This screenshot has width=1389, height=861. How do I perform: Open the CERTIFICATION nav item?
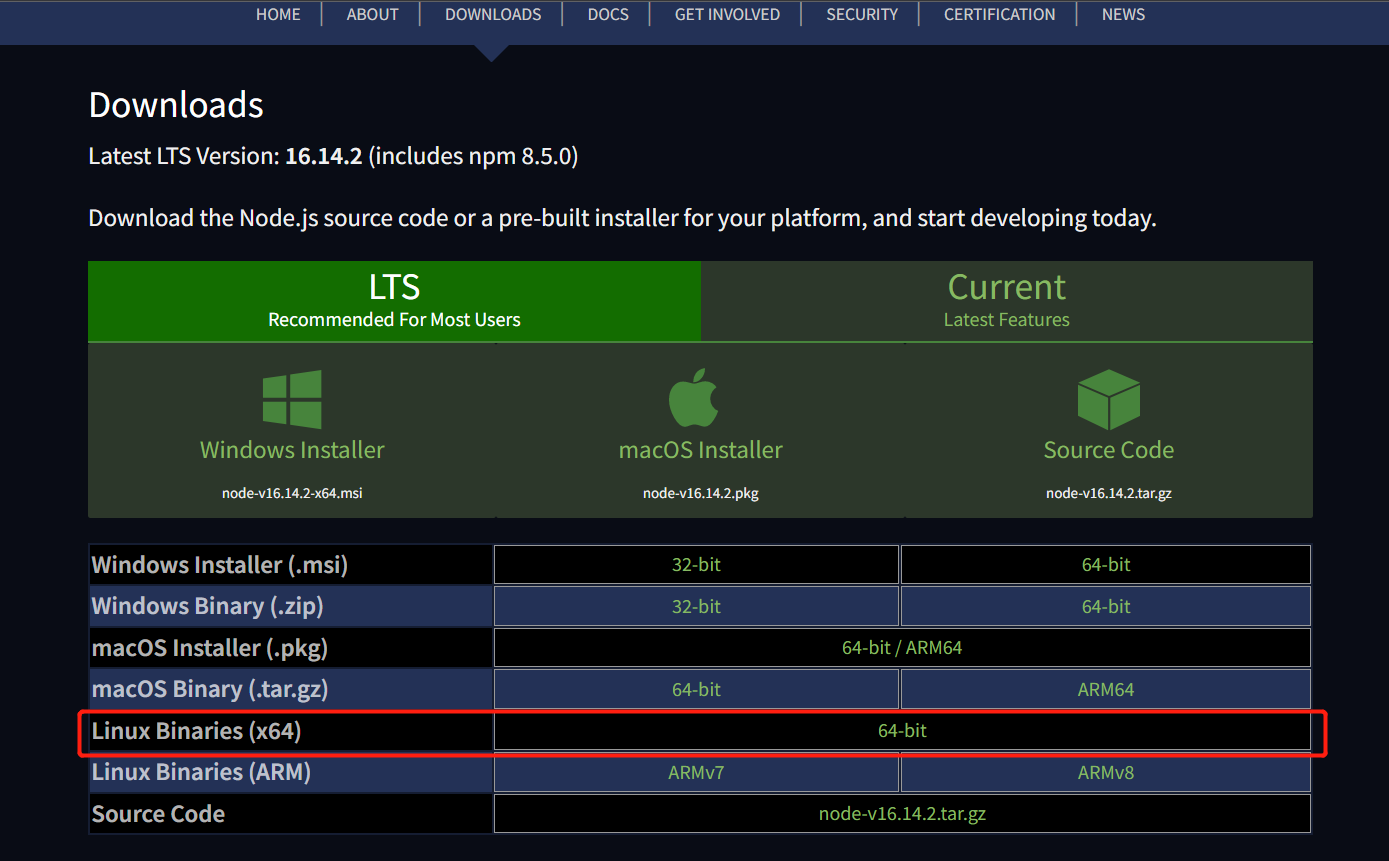tap(1000, 14)
